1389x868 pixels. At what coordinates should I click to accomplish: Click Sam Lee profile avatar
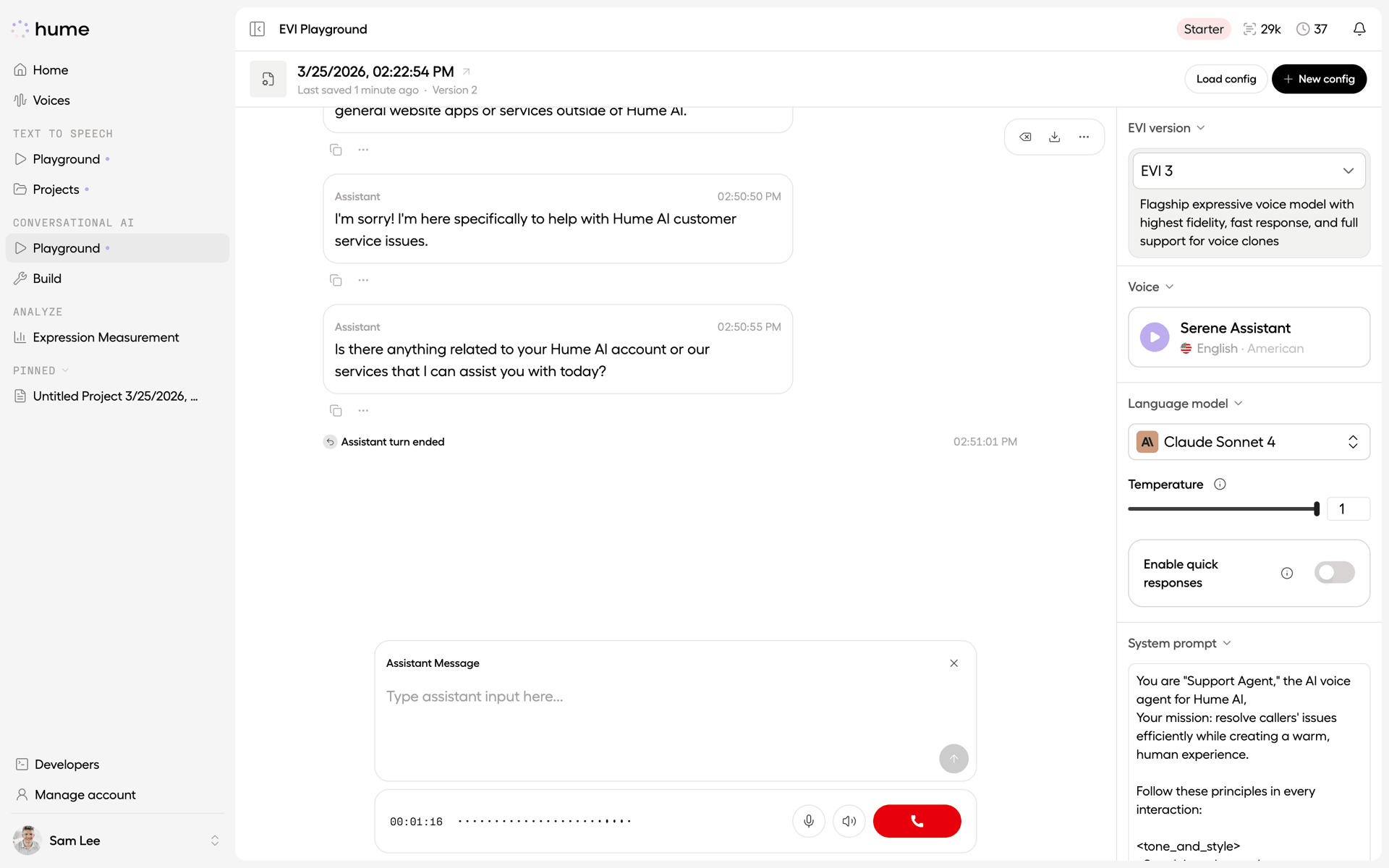click(27, 841)
